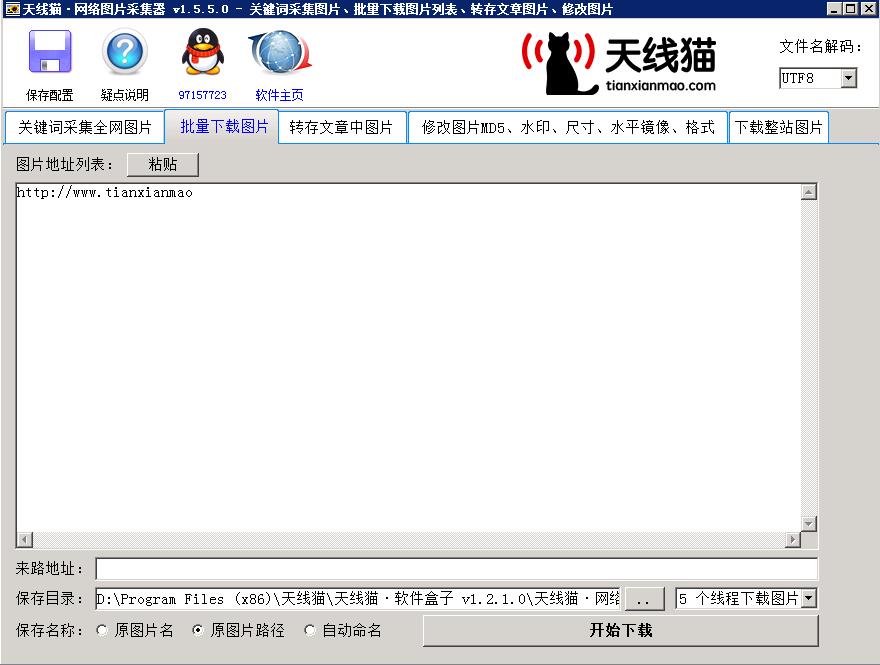Click the app icon in the title bar
Screen dimensions: 880x665
pyautogui.click(x=11, y=8)
